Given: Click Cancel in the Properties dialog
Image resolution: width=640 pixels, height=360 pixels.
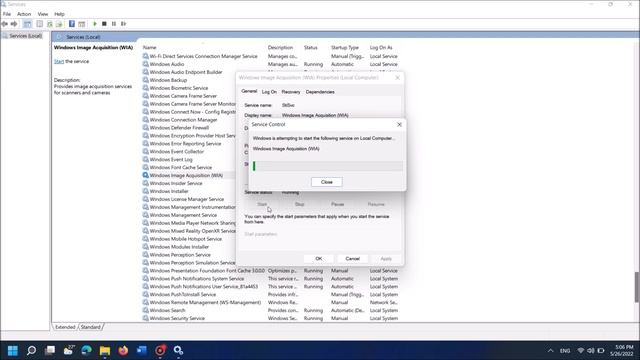Looking at the screenshot, I should [353, 259].
